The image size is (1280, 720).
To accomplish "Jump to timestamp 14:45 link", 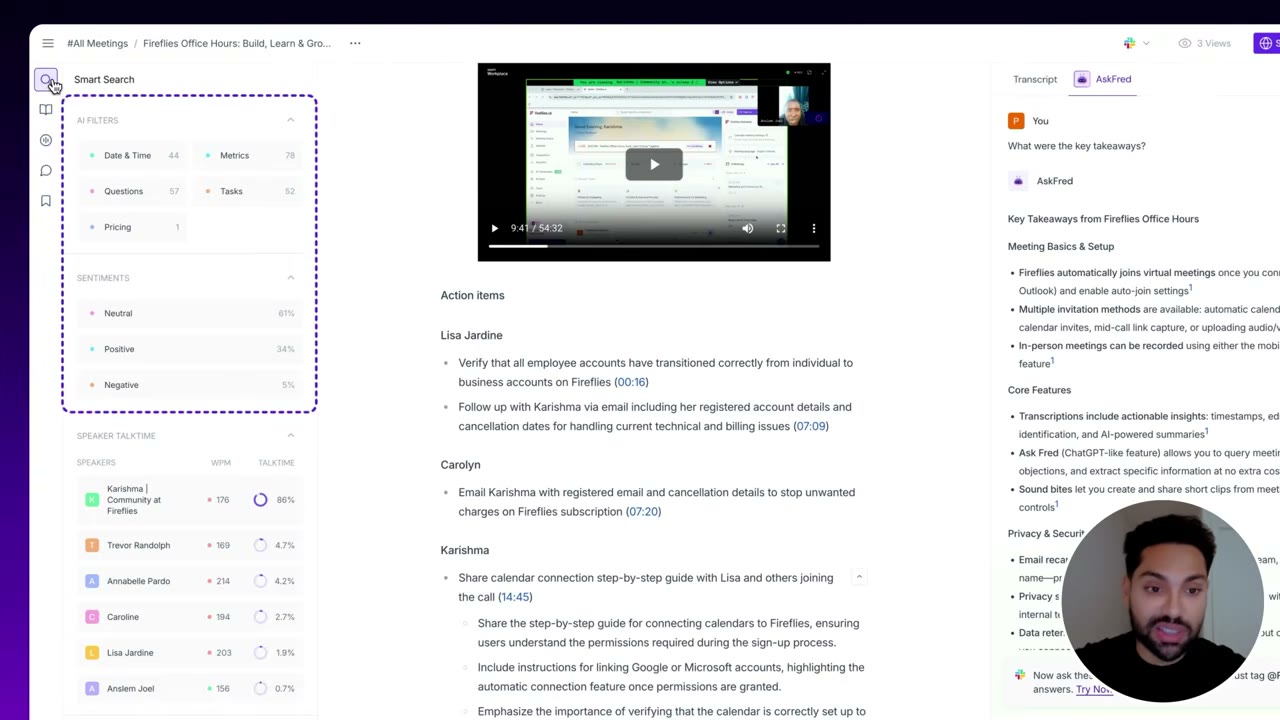I will coord(515,597).
